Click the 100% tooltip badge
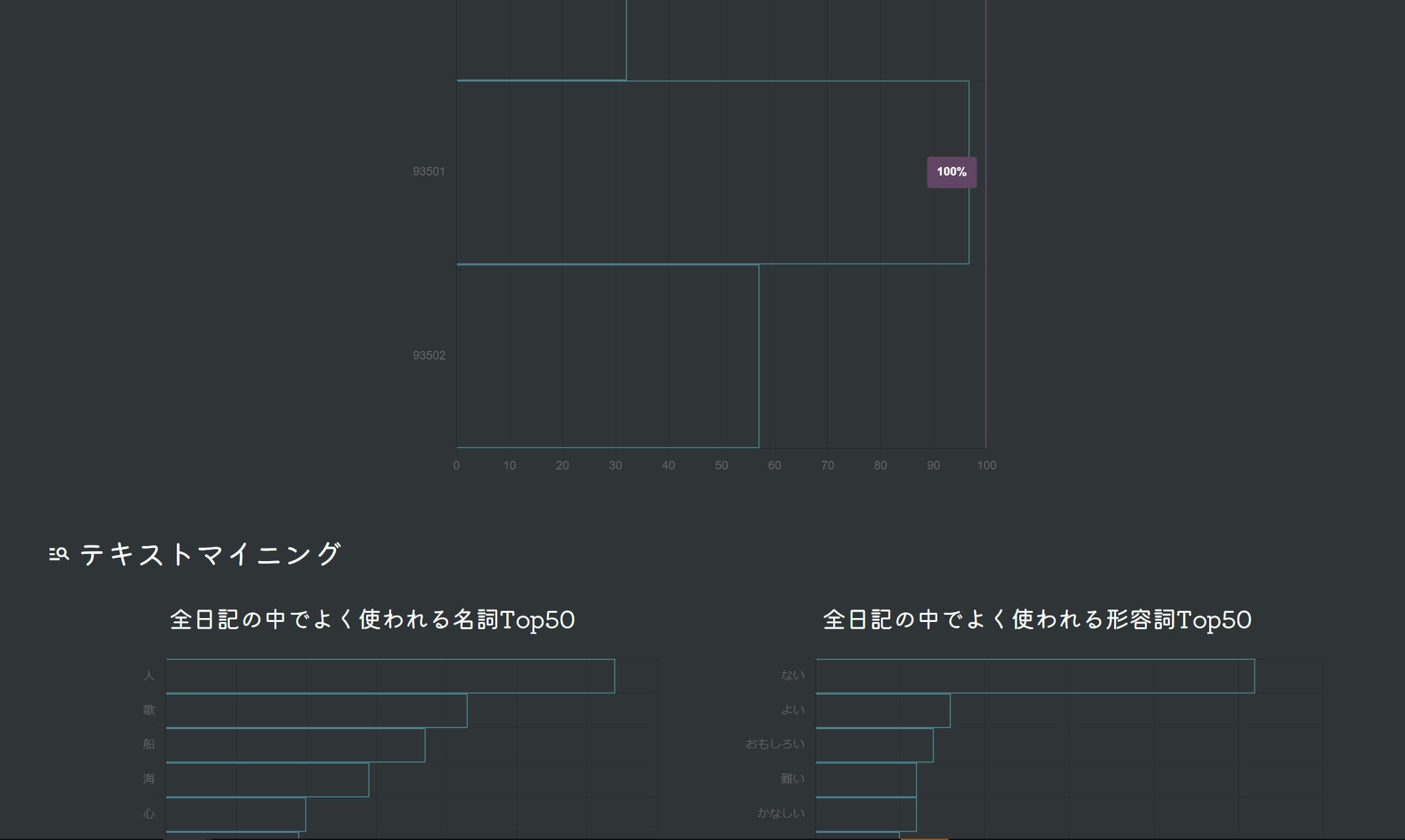 point(951,172)
